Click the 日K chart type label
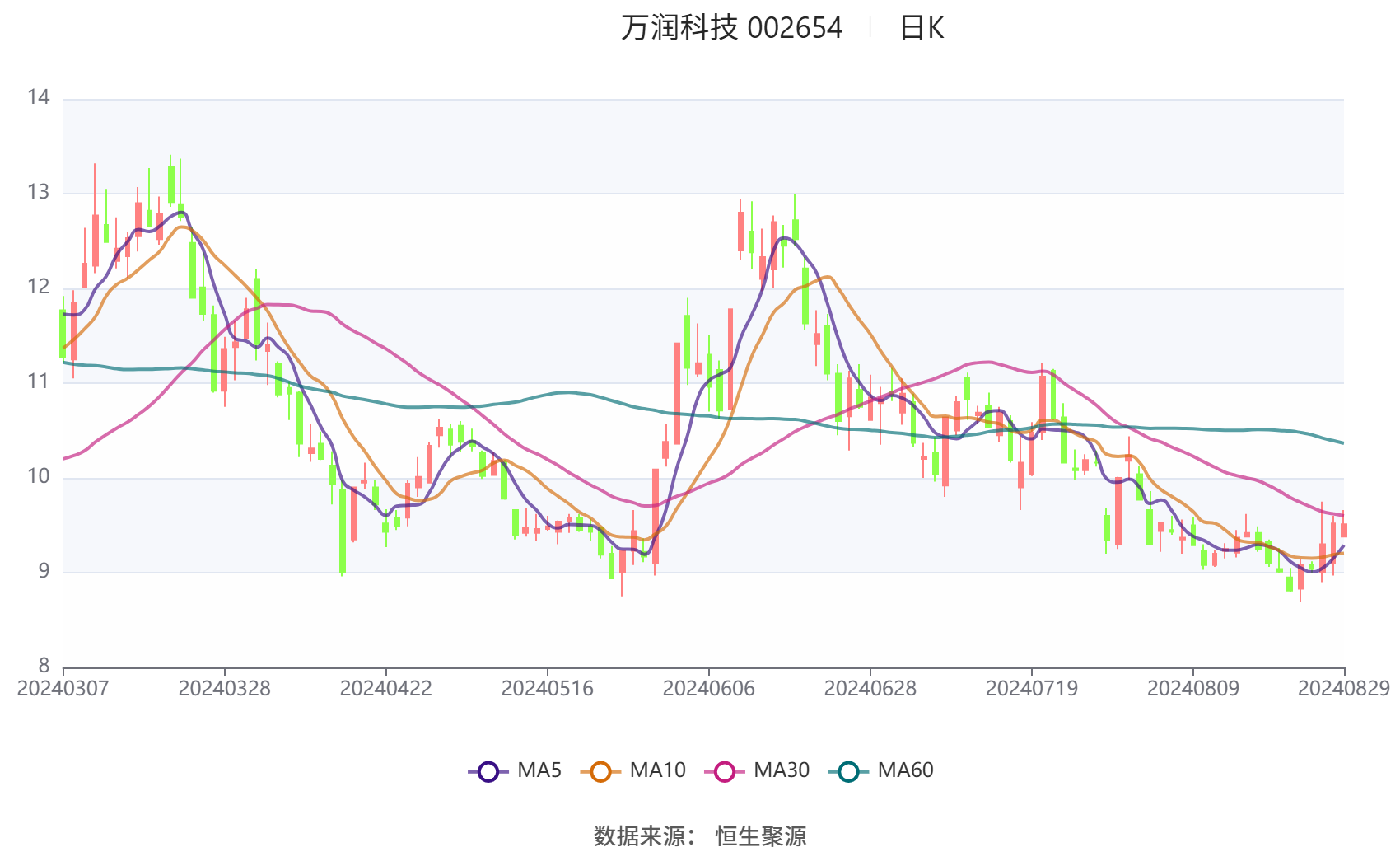1400x852 pixels. (x=922, y=28)
